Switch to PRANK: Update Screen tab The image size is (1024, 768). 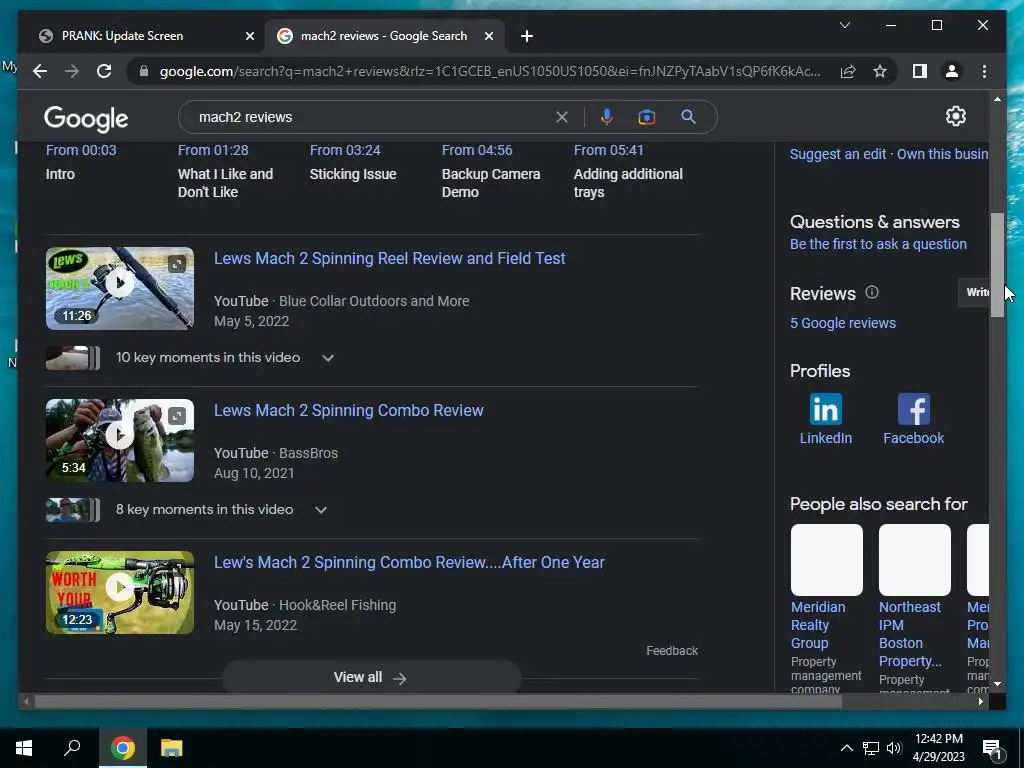pos(123,36)
